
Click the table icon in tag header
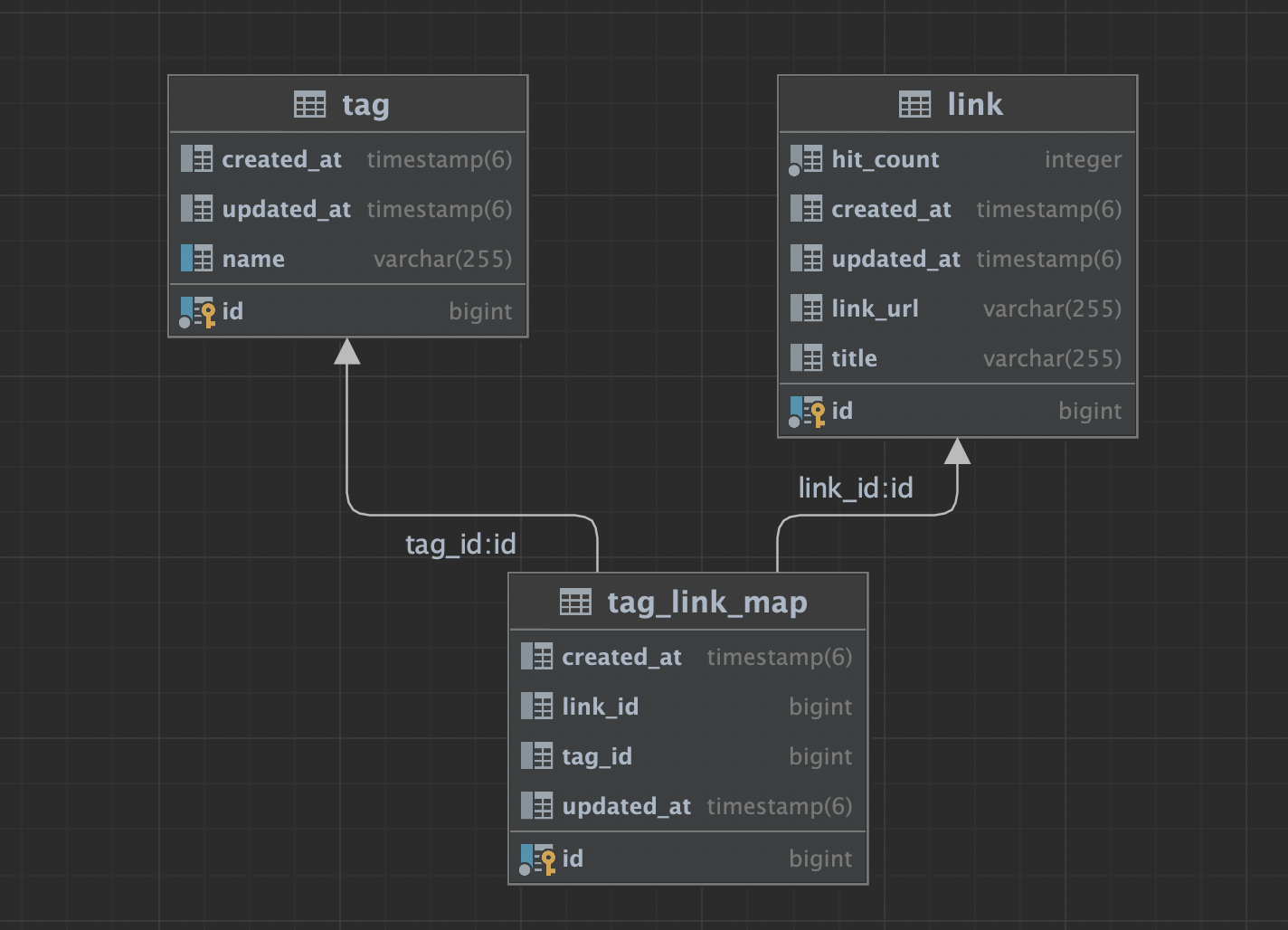310,105
